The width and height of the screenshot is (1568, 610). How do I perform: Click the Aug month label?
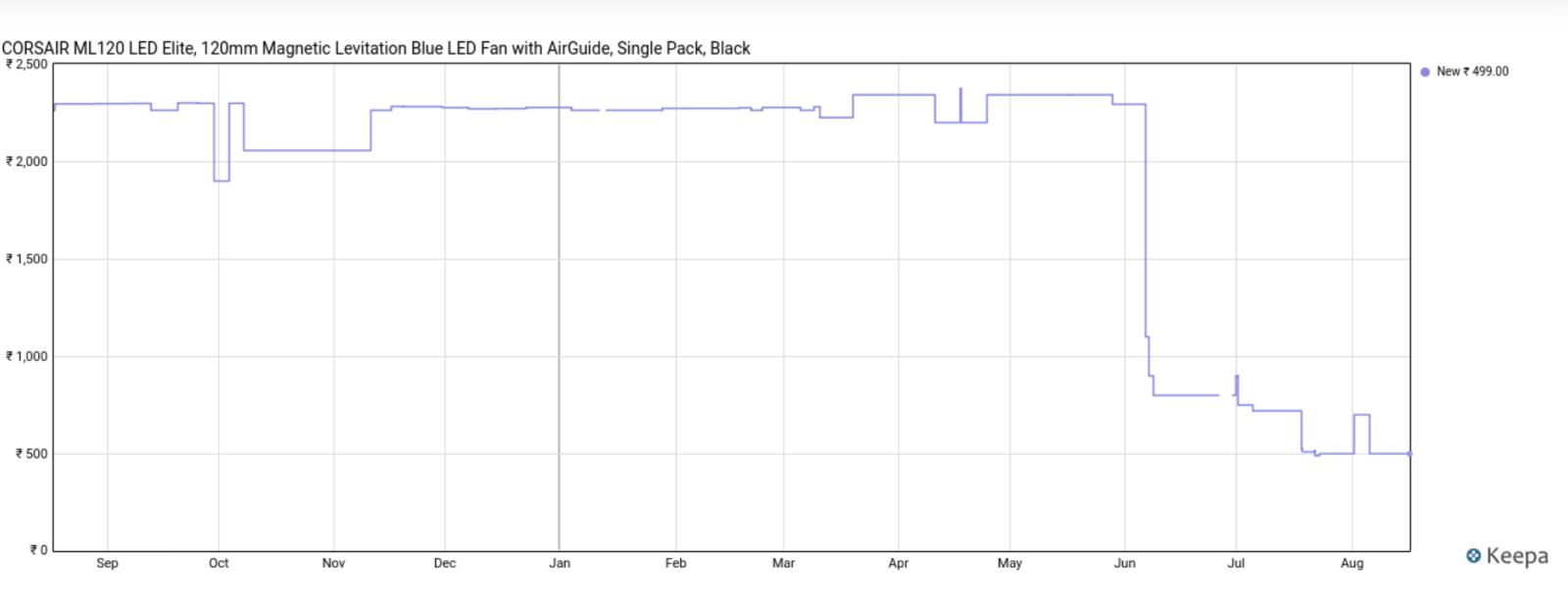pyautogui.click(x=1352, y=563)
